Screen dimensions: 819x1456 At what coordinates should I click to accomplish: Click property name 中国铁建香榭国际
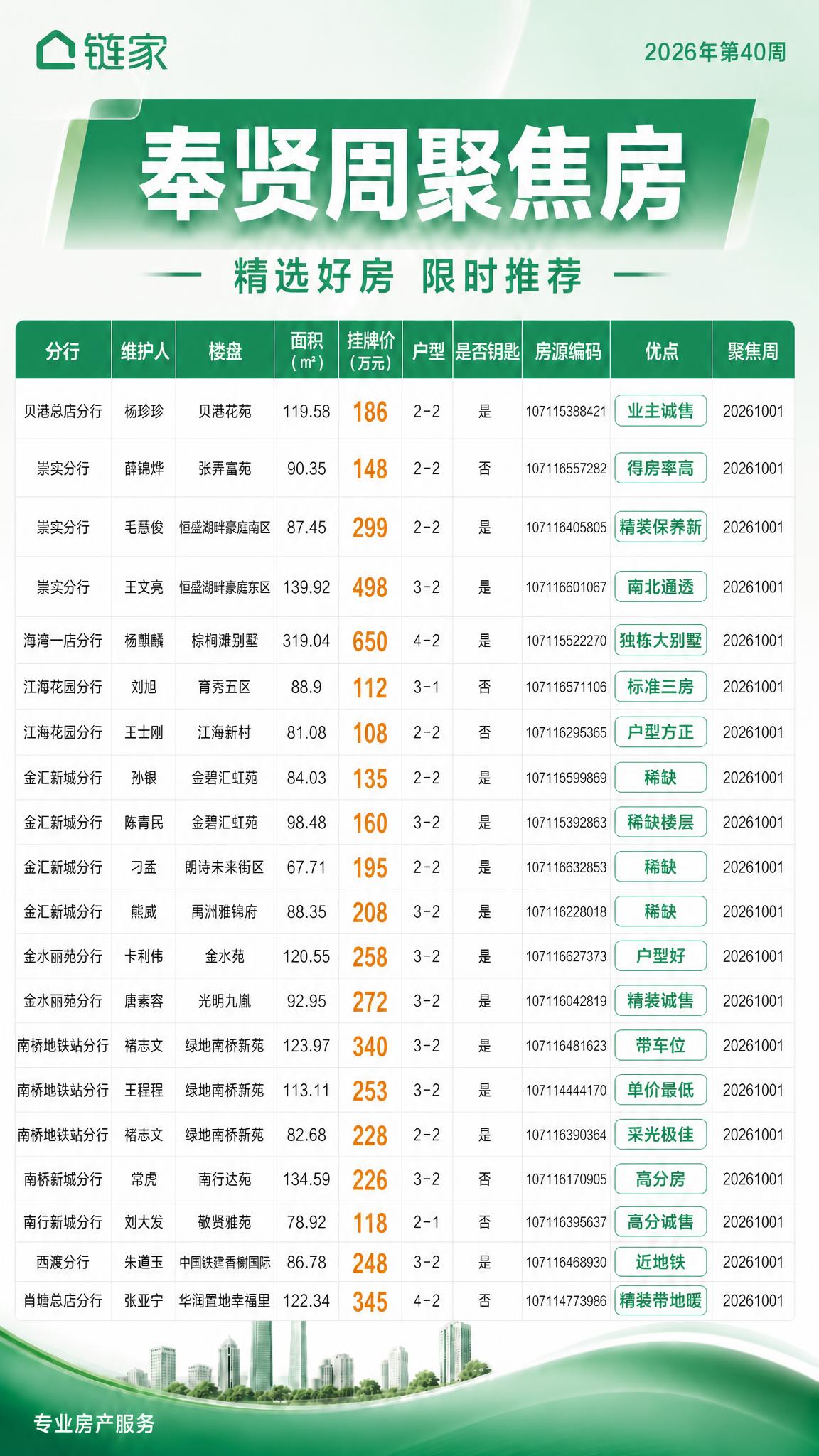pyautogui.click(x=225, y=1262)
